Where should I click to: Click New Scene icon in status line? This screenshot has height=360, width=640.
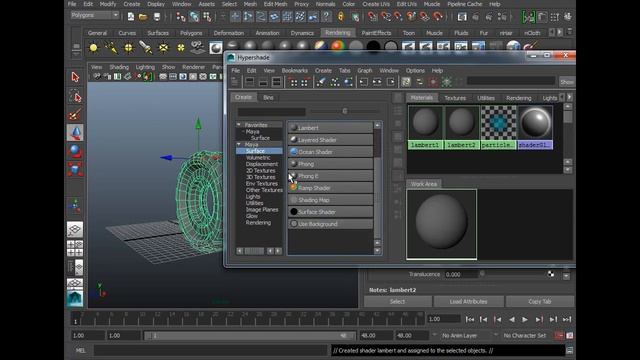tap(131, 16)
